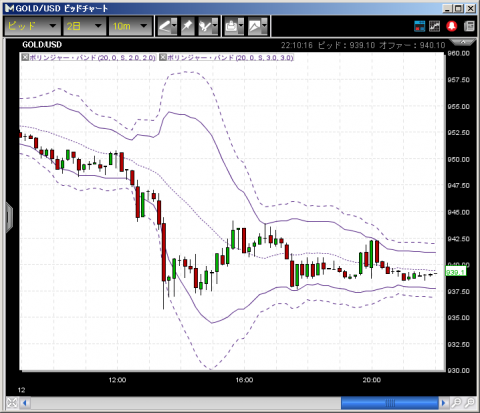This screenshot has width=480, height=413.
Task: Click the red alert bell icon
Action: coord(452,26)
